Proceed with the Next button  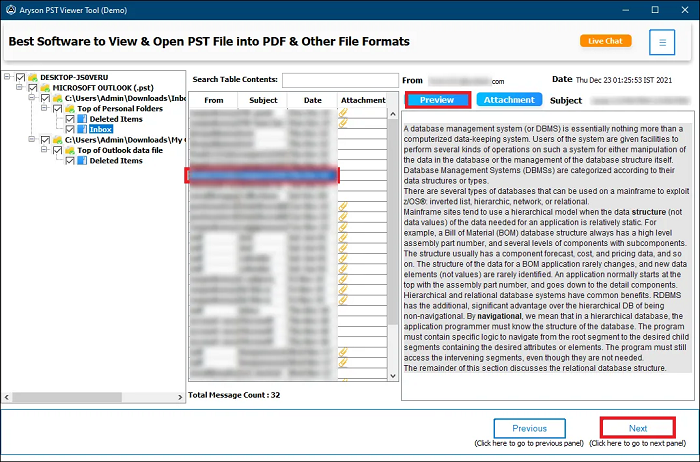[638, 428]
